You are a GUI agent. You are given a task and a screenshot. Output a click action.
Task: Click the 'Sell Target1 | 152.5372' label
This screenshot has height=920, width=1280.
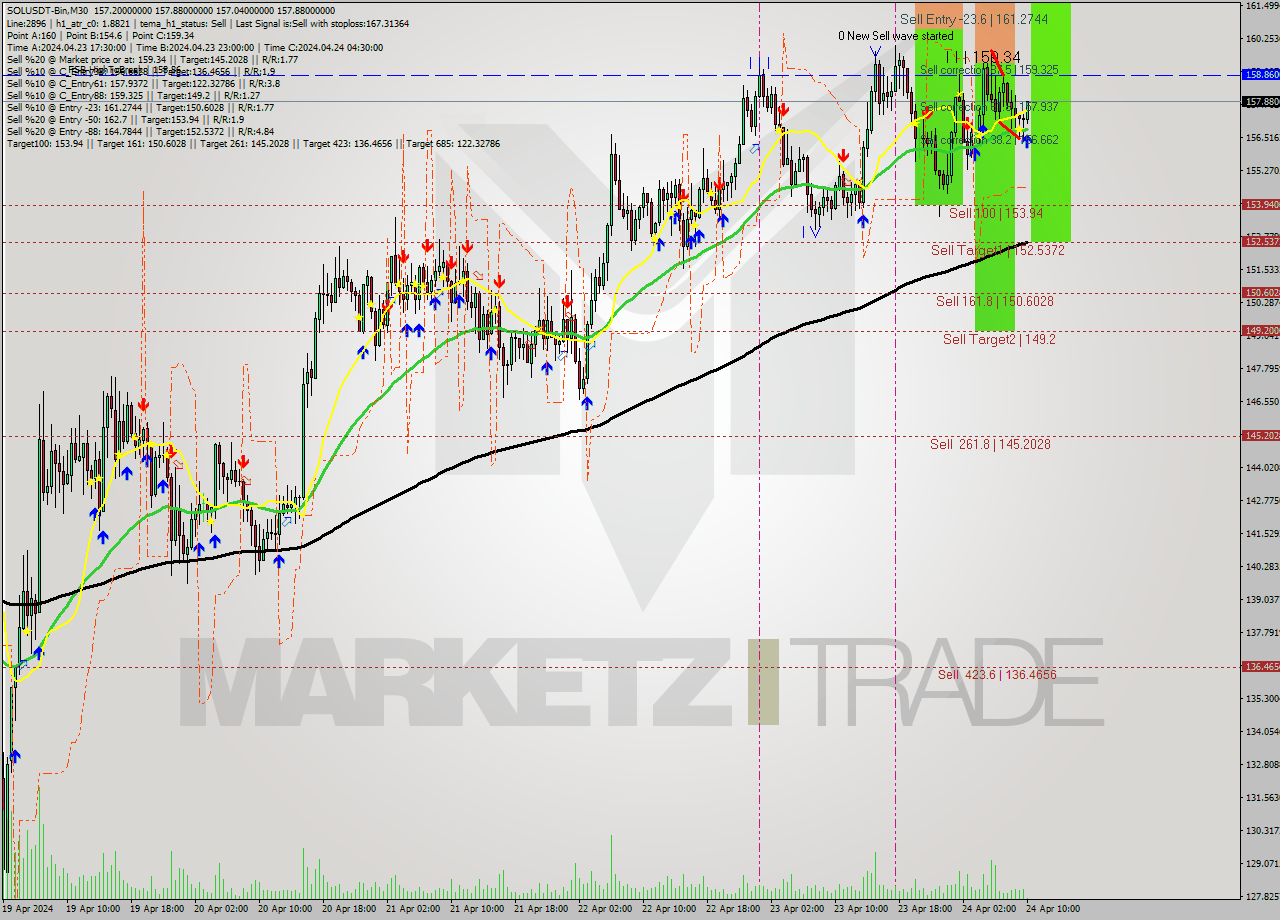click(997, 250)
